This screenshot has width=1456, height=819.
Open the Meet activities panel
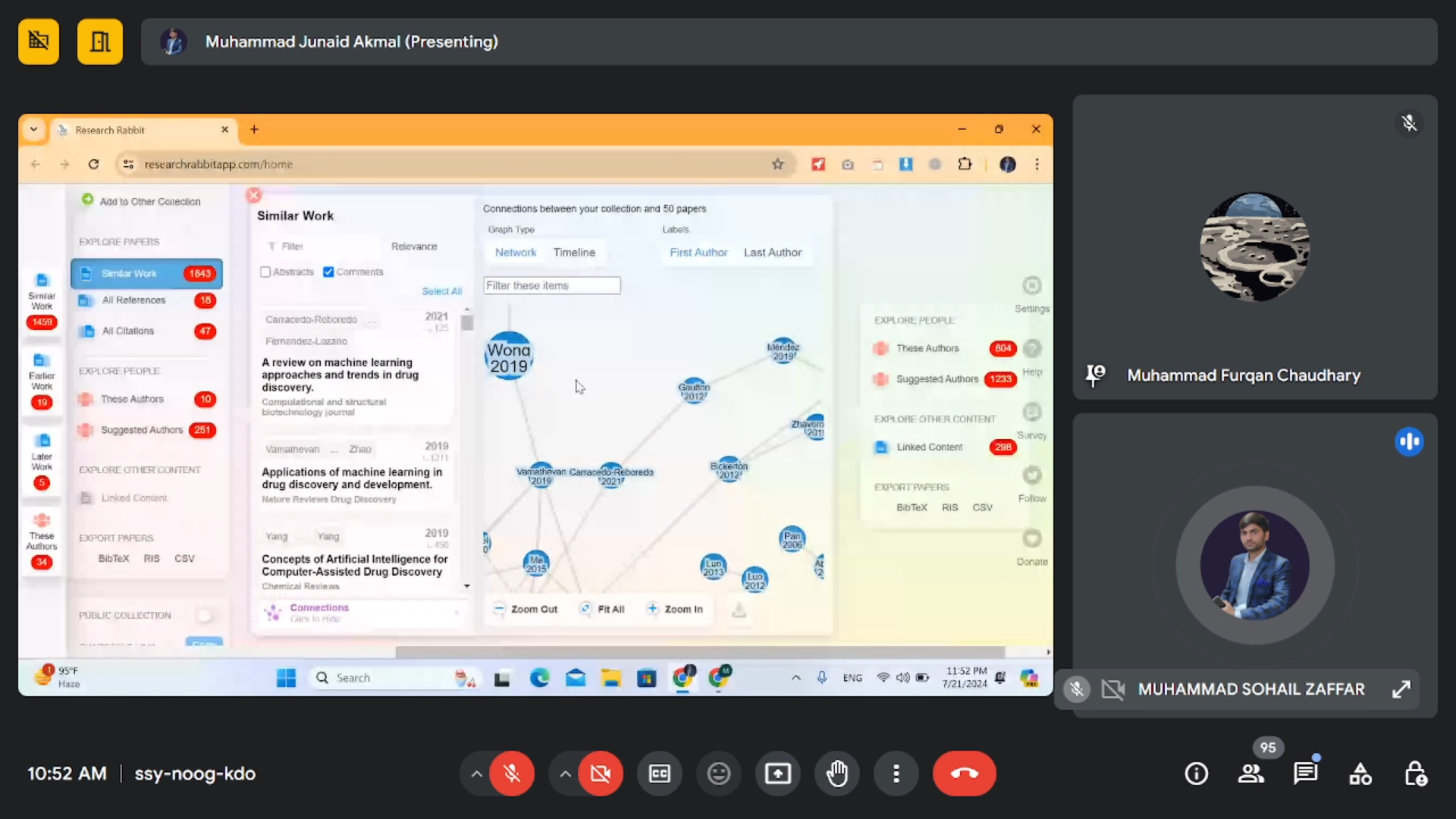pos(1360,773)
